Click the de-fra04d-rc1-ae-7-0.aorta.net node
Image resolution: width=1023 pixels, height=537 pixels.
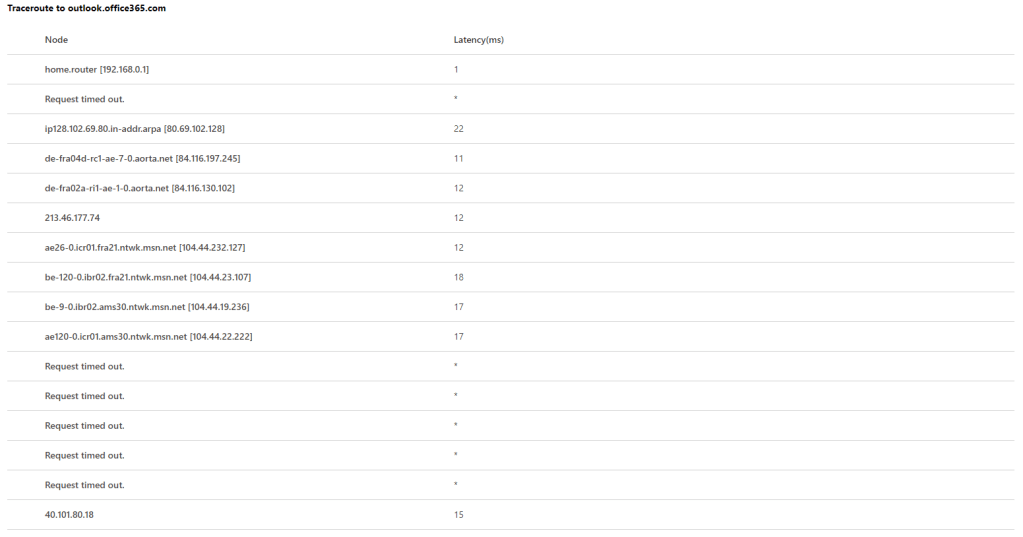click(142, 159)
